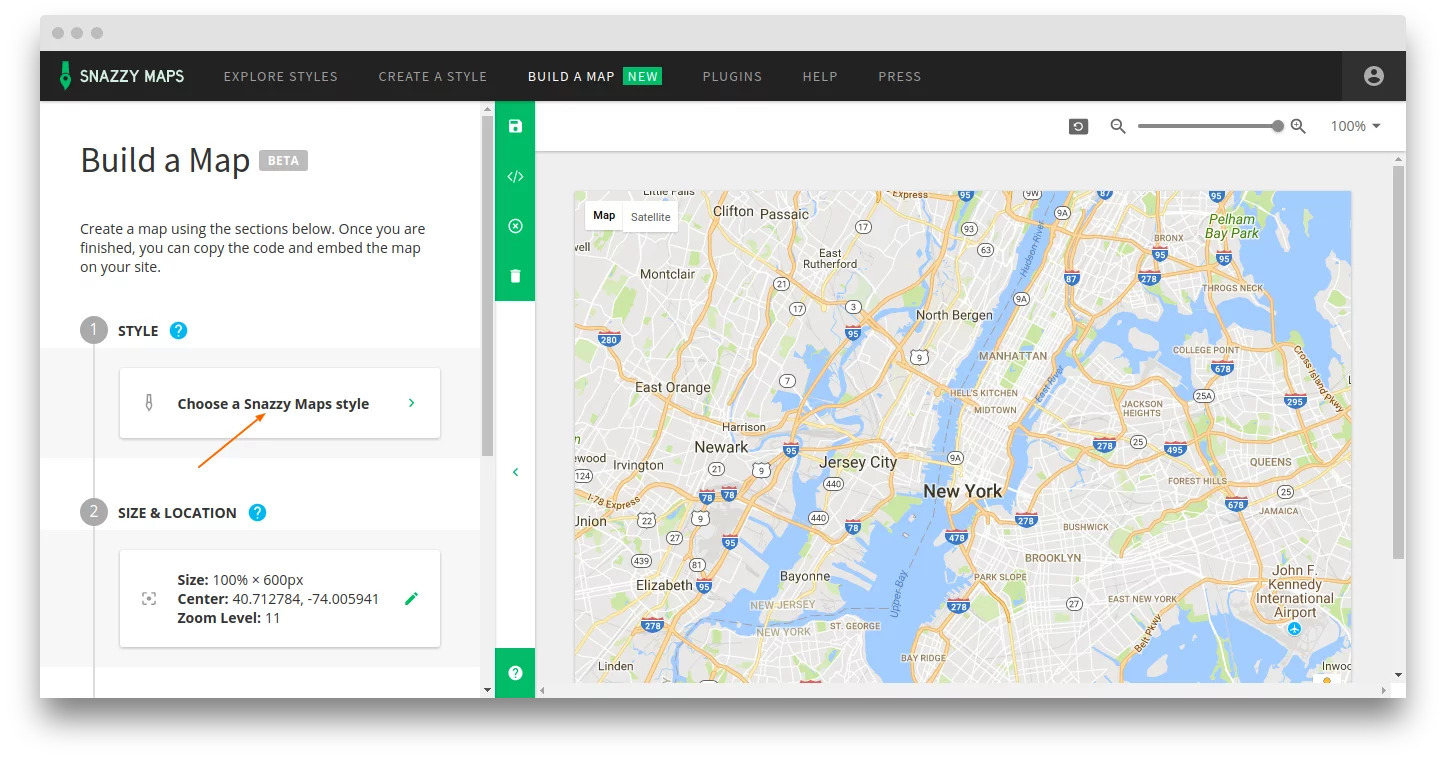
Task: Click the Jersey City map label
Action: click(858, 462)
